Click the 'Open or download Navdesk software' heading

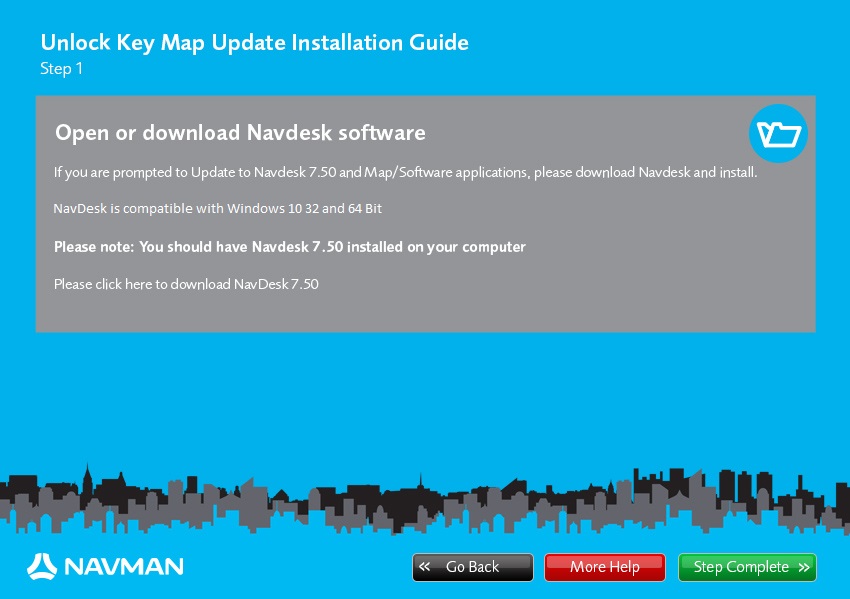point(240,132)
